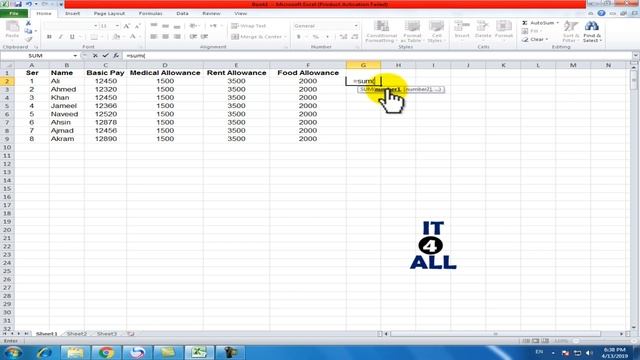Screen dimensions: 640x360
Task: Open Cell Styles gallery
Action: tap(436, 31)
